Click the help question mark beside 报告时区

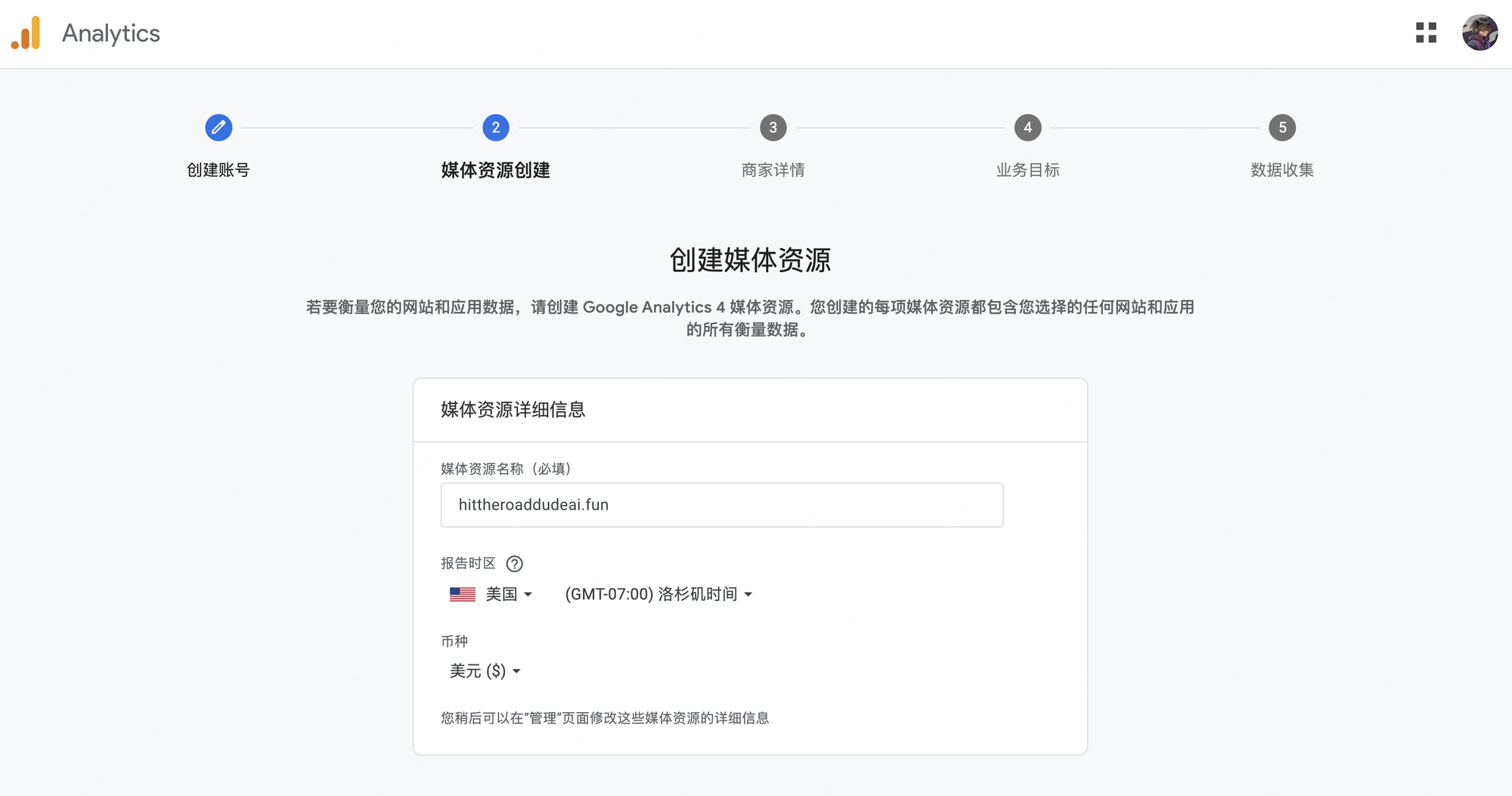[514, 564]
